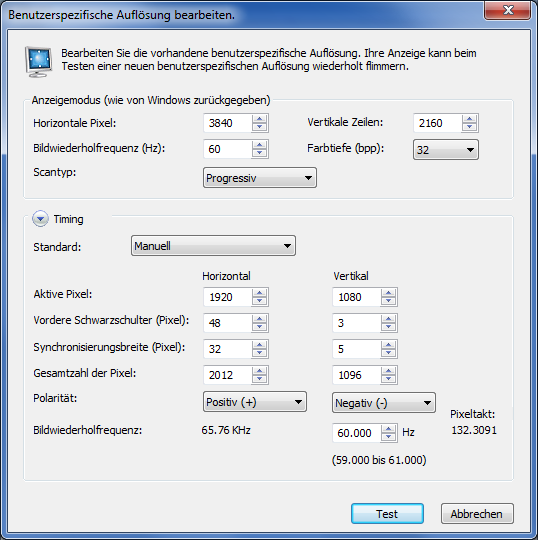The image size is (538, 540).
Task: Open vertical Polarität Negativ (-) dropdown
Action: (x=384, y=403)
